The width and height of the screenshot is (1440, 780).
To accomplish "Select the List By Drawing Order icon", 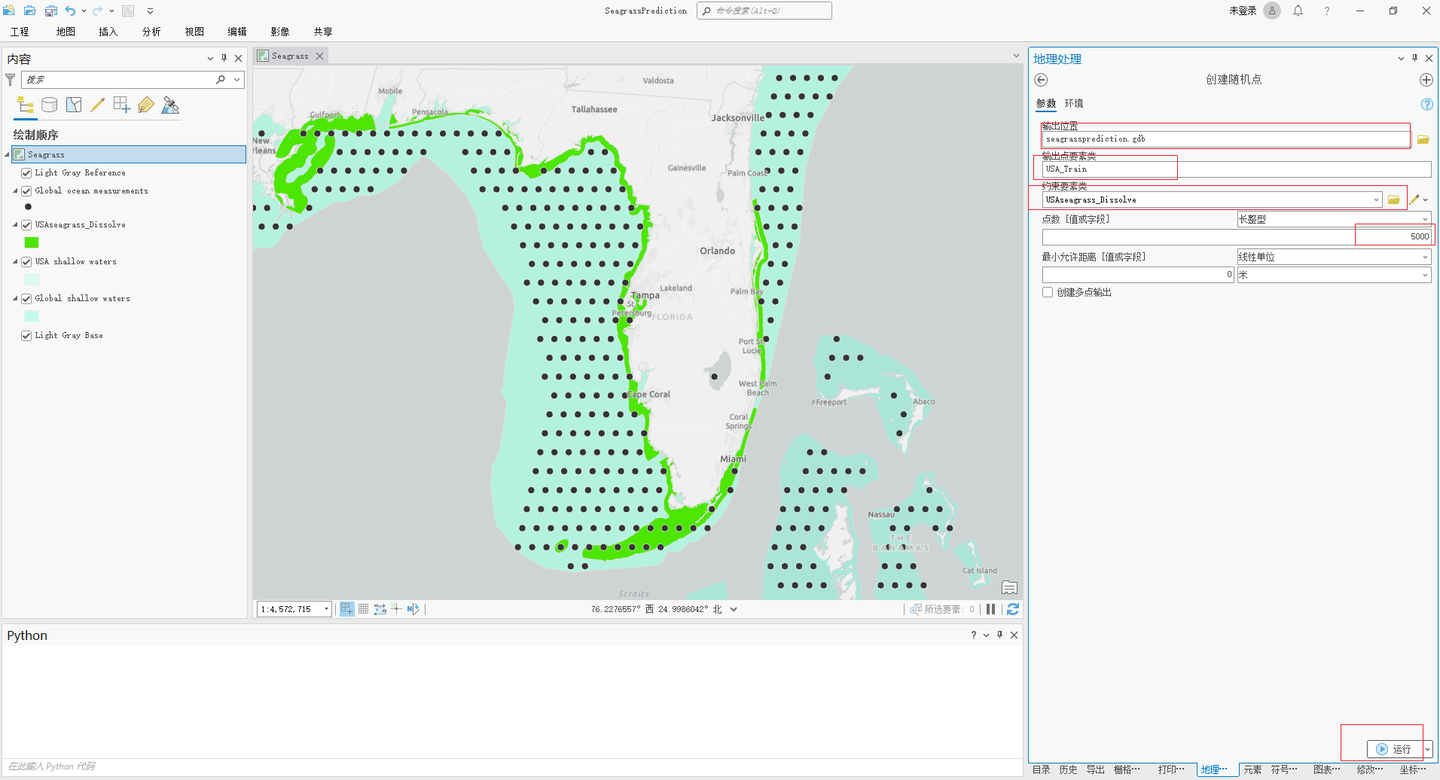I will pyautogui.click(x=25, y=104).
